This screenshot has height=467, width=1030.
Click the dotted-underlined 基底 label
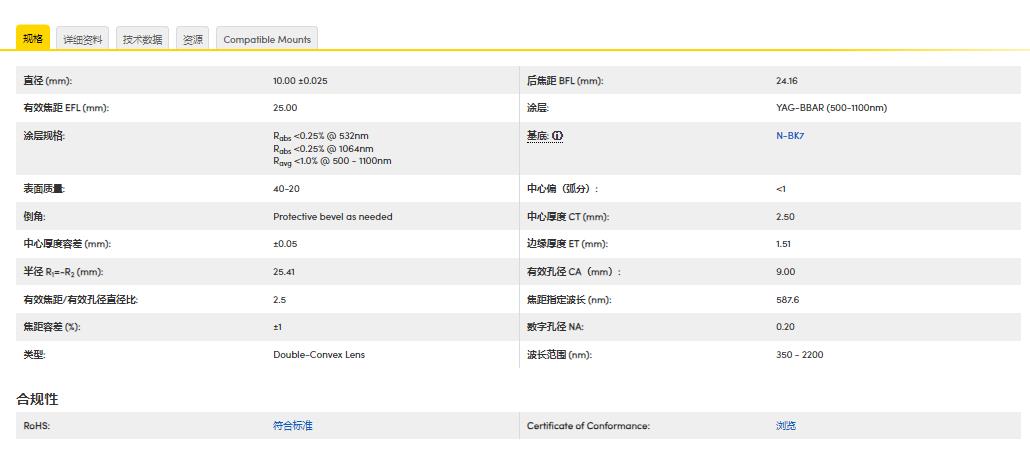[x=537, y=135]
